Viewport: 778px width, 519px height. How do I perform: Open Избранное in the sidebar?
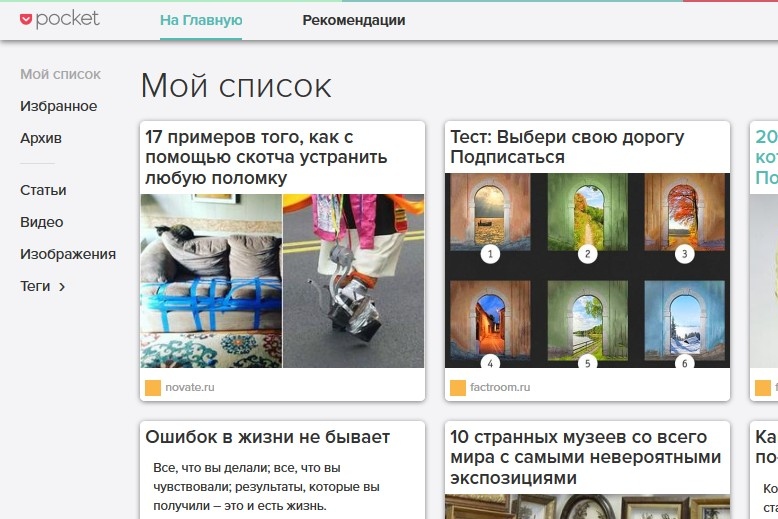59,106
